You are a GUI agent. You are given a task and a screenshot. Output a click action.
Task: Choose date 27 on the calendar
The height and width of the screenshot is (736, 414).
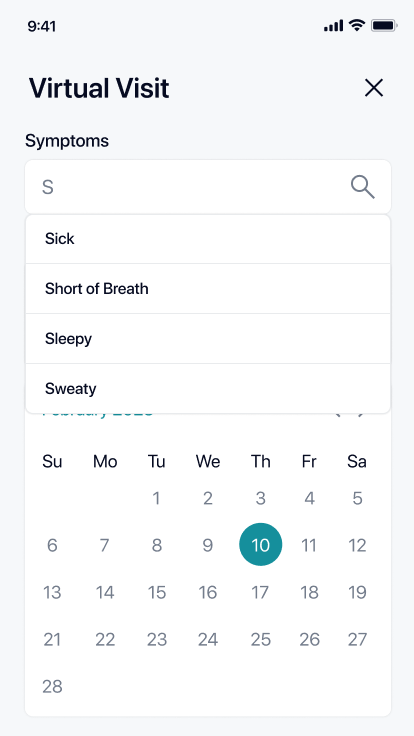[x=357, y=639]
